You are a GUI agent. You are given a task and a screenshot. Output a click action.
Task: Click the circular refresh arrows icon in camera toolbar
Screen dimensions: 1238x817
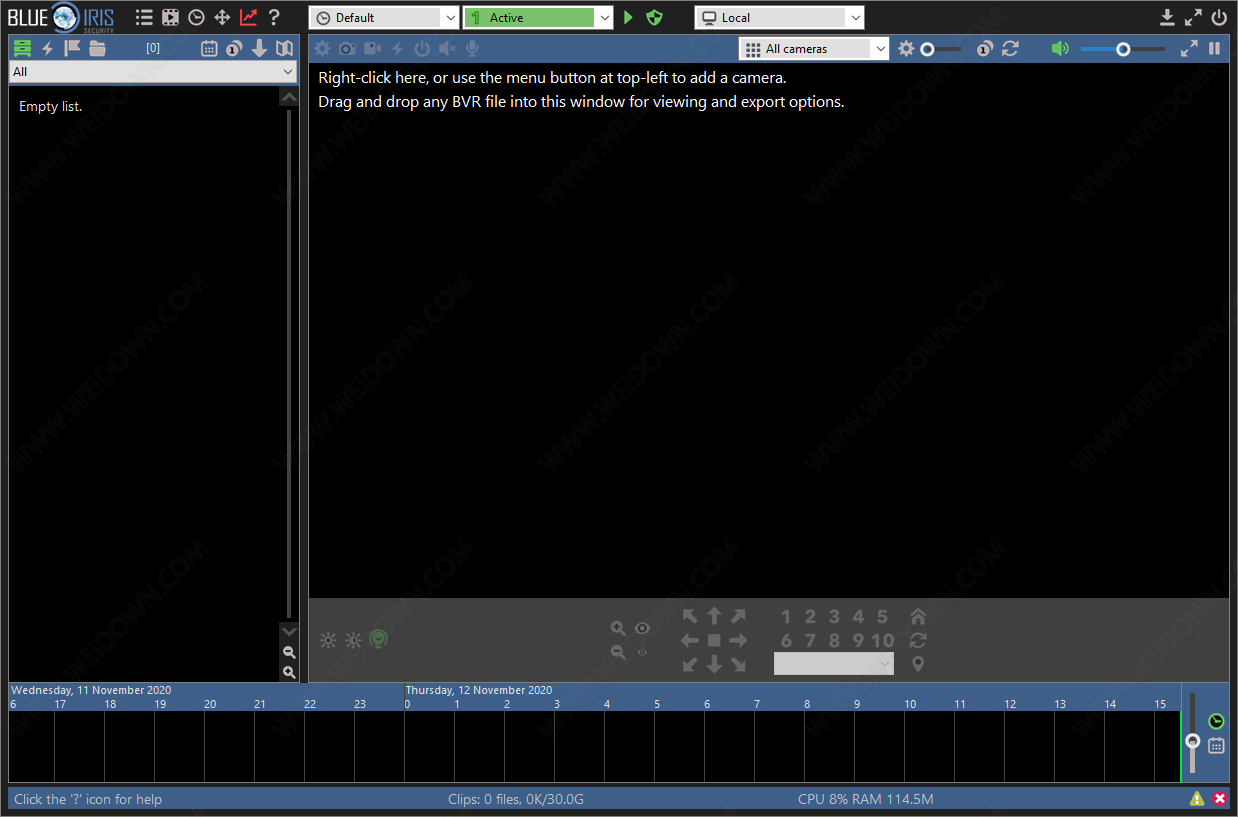(1010, 48)
